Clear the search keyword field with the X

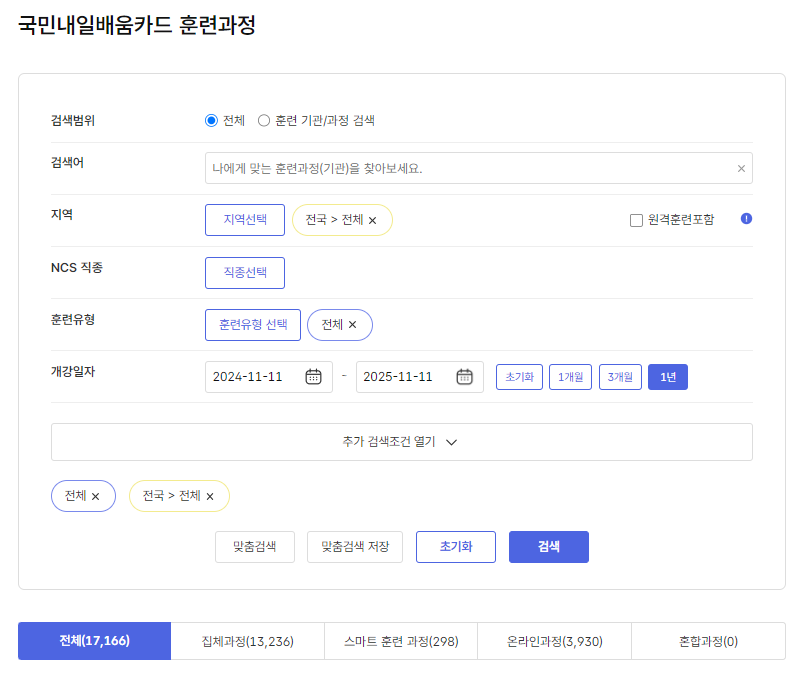pyautogui.click(x=742, y=167)
